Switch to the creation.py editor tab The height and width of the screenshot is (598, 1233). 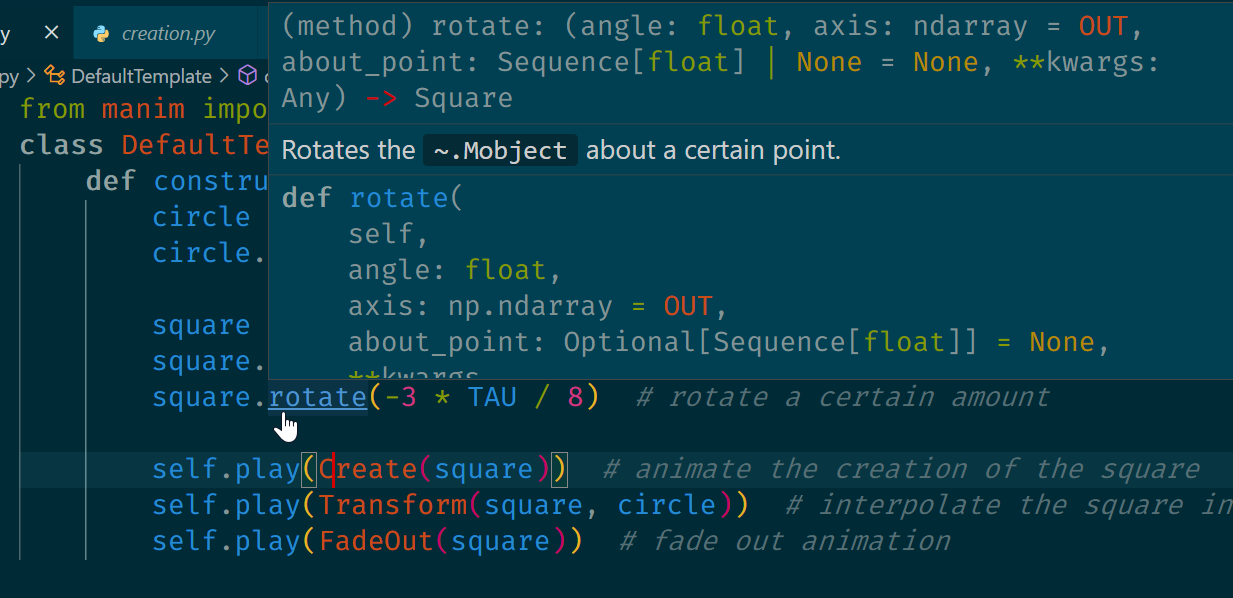170,31
